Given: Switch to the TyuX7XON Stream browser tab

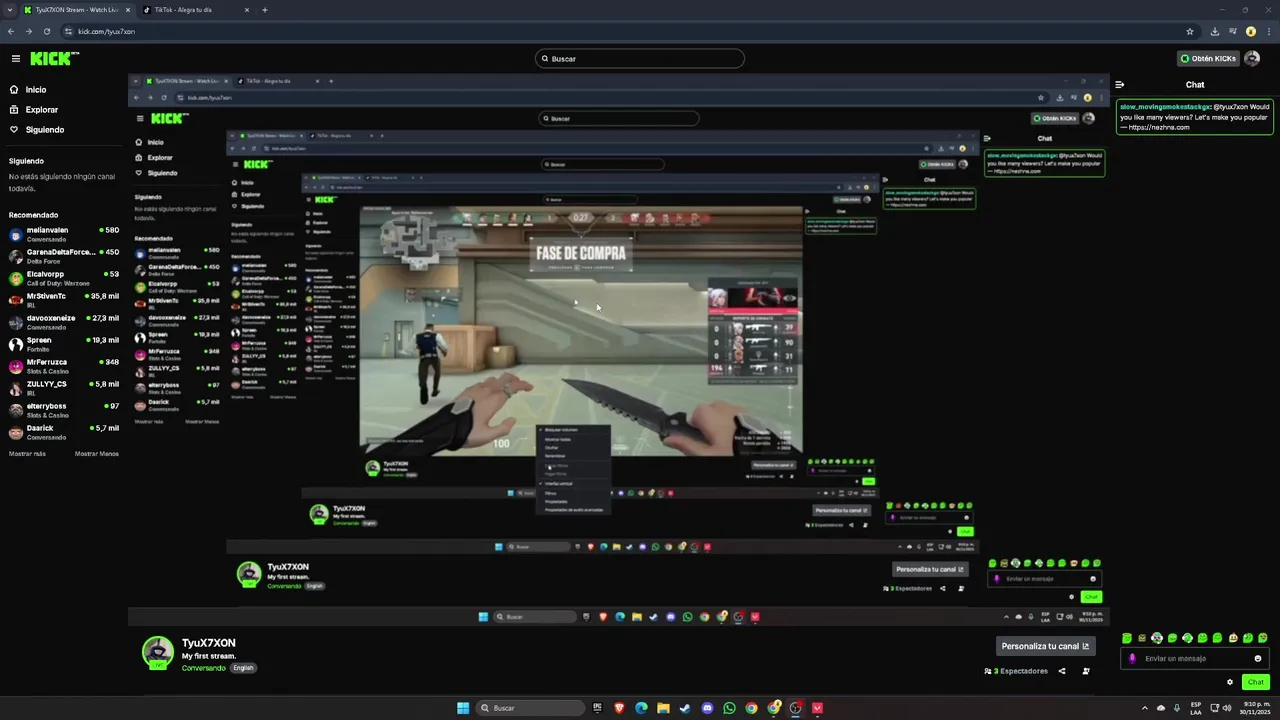Looking at the screenshot, I should point(77,10).
